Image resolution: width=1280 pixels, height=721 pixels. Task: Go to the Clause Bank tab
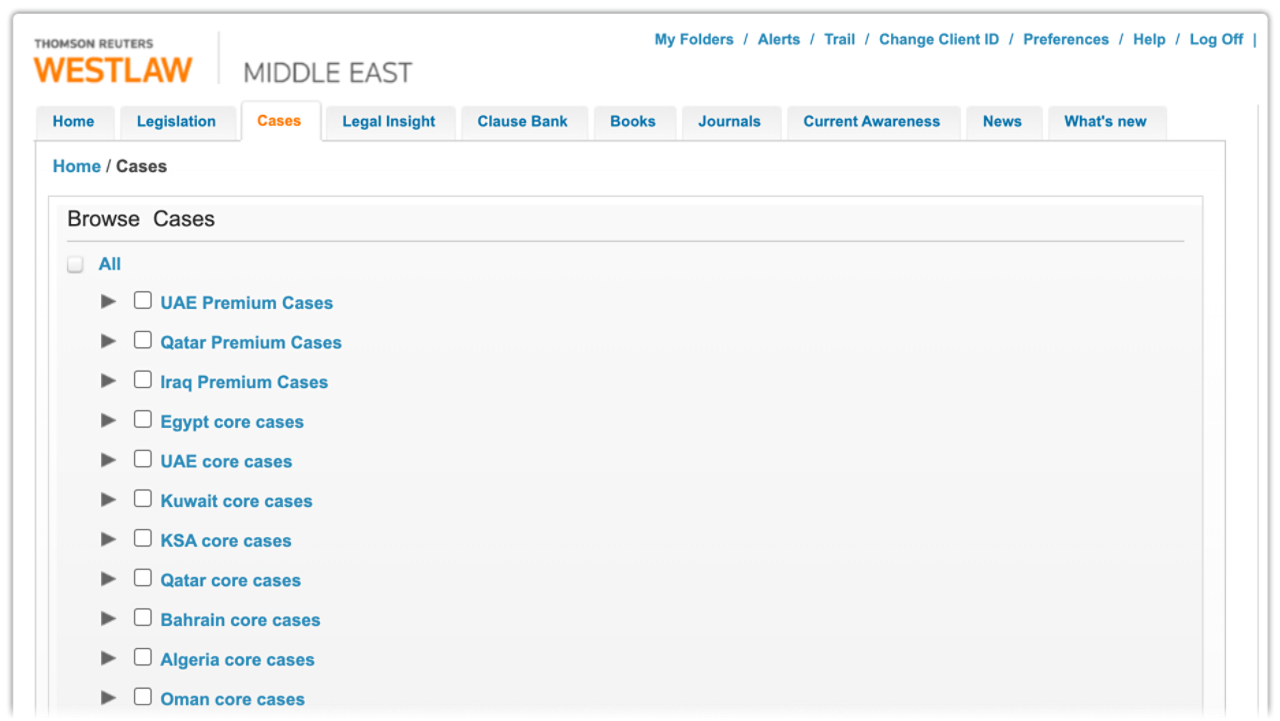pyautogui.click(x=522, y=122)
